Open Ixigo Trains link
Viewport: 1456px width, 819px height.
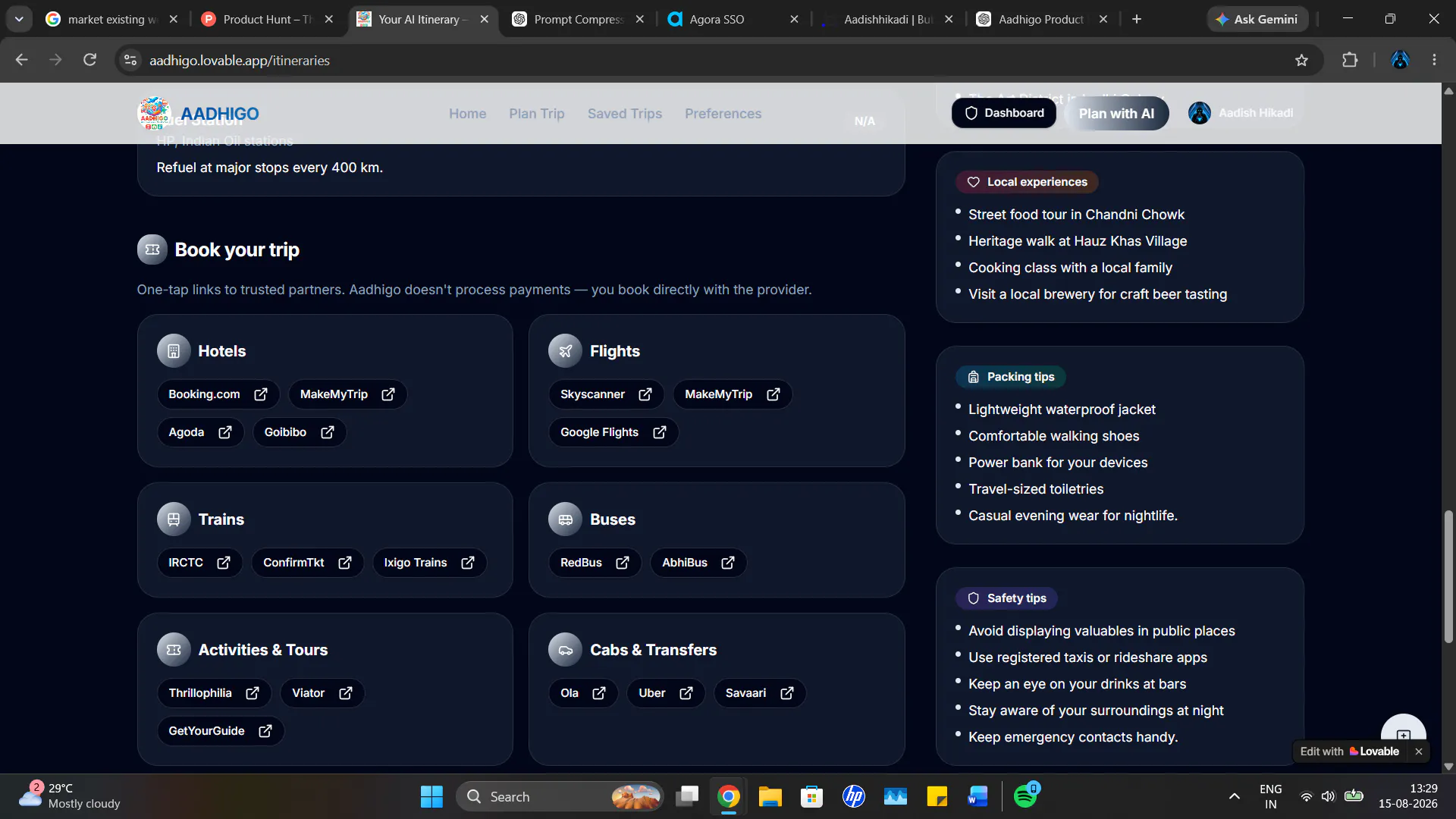[429, 563]
